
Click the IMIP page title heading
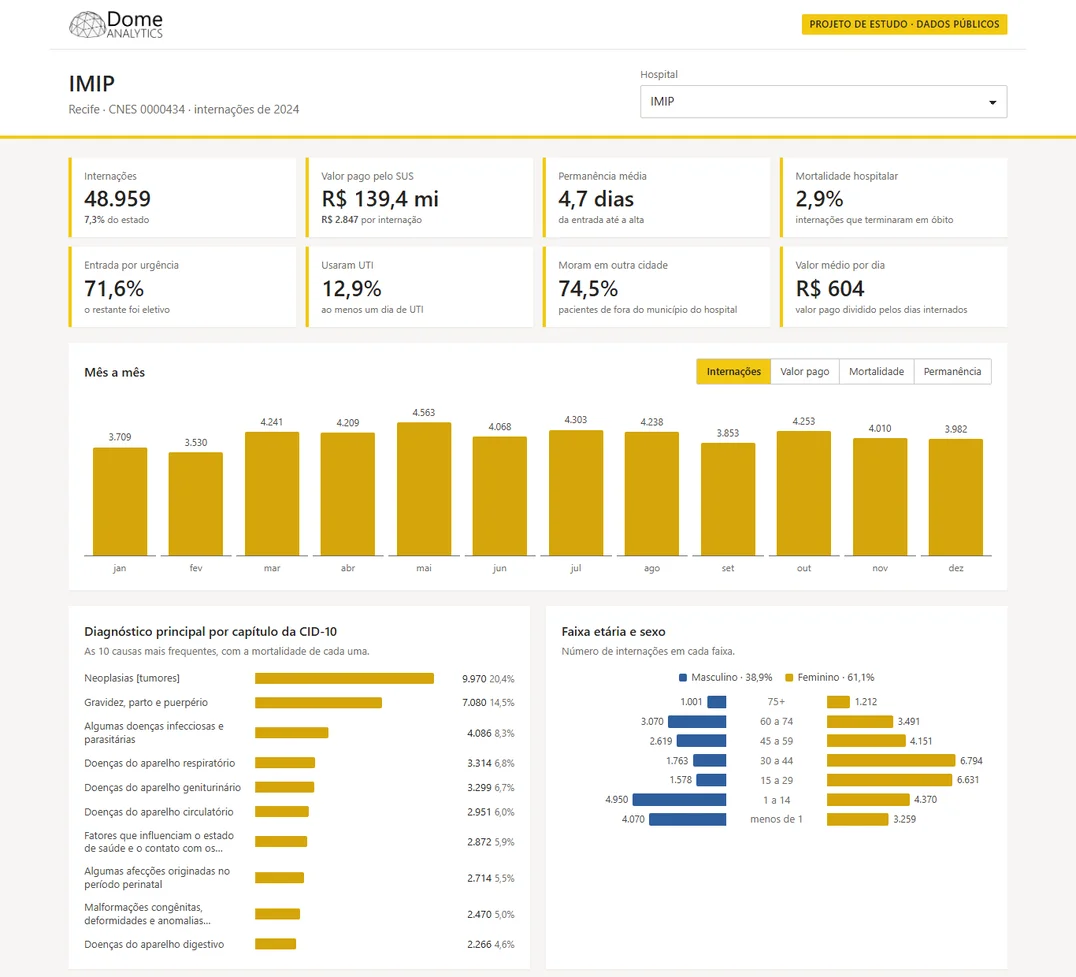coord(91,84)
